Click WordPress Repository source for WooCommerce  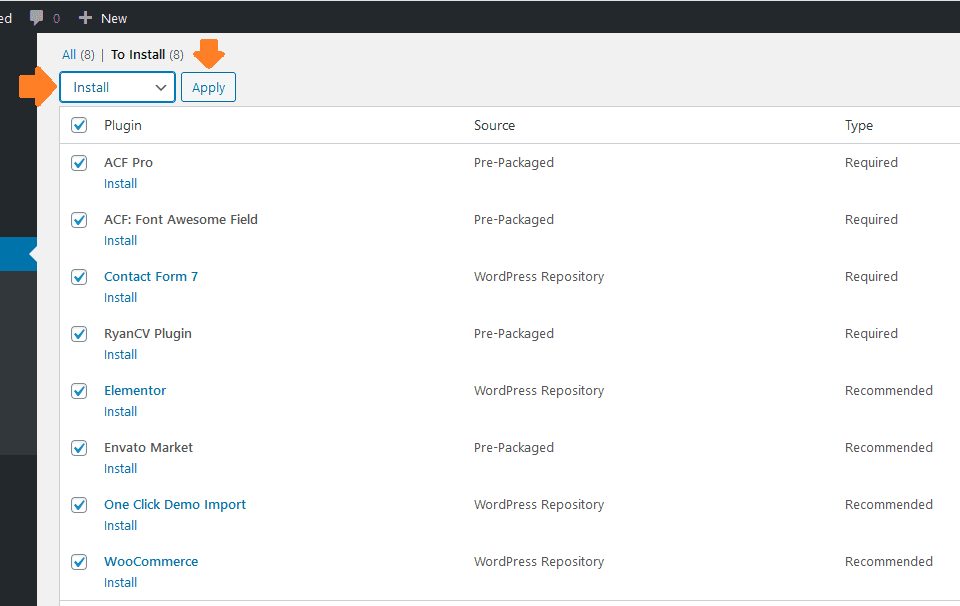click(539, 561)
